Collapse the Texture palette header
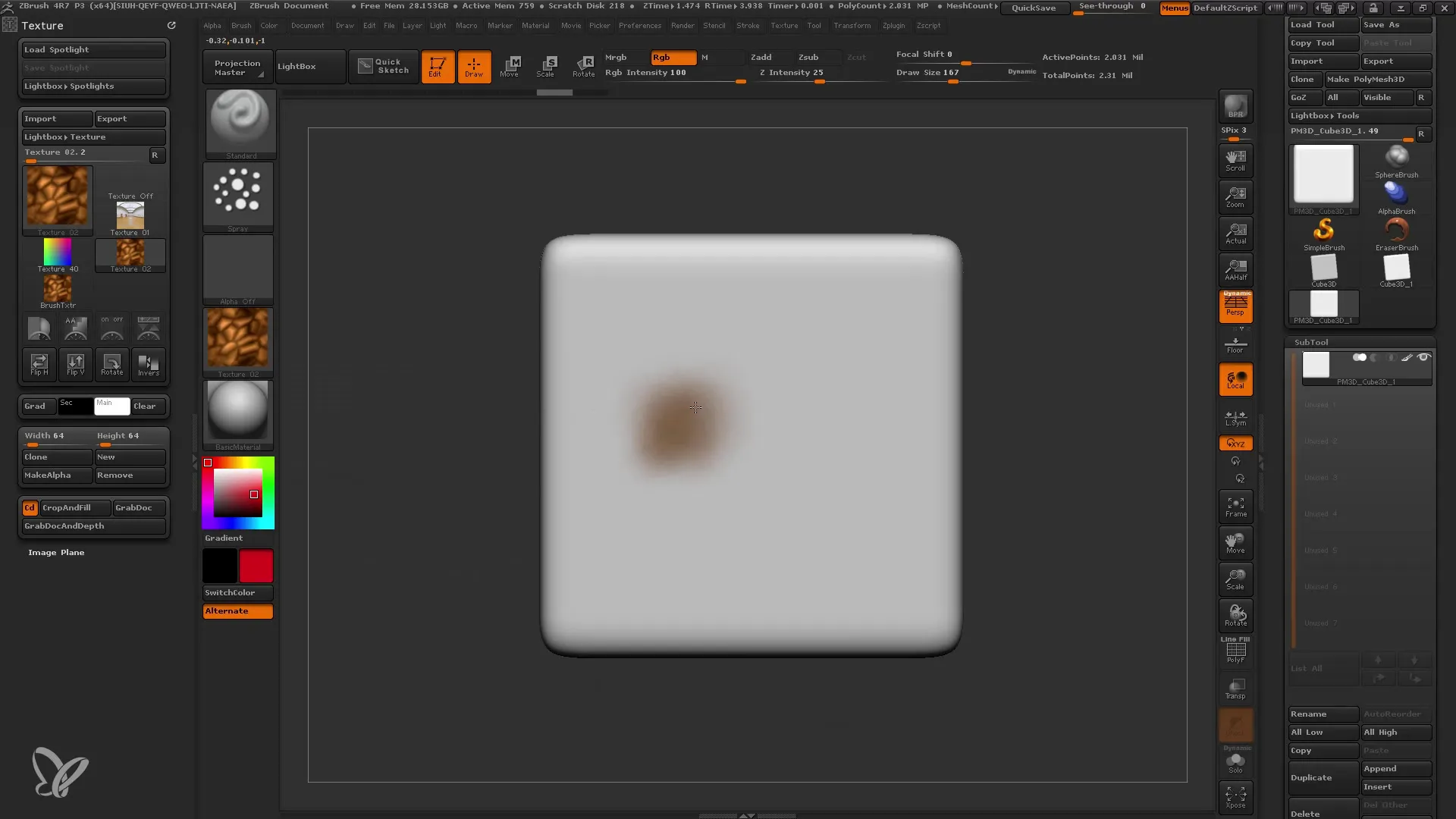 click(42, 26)
